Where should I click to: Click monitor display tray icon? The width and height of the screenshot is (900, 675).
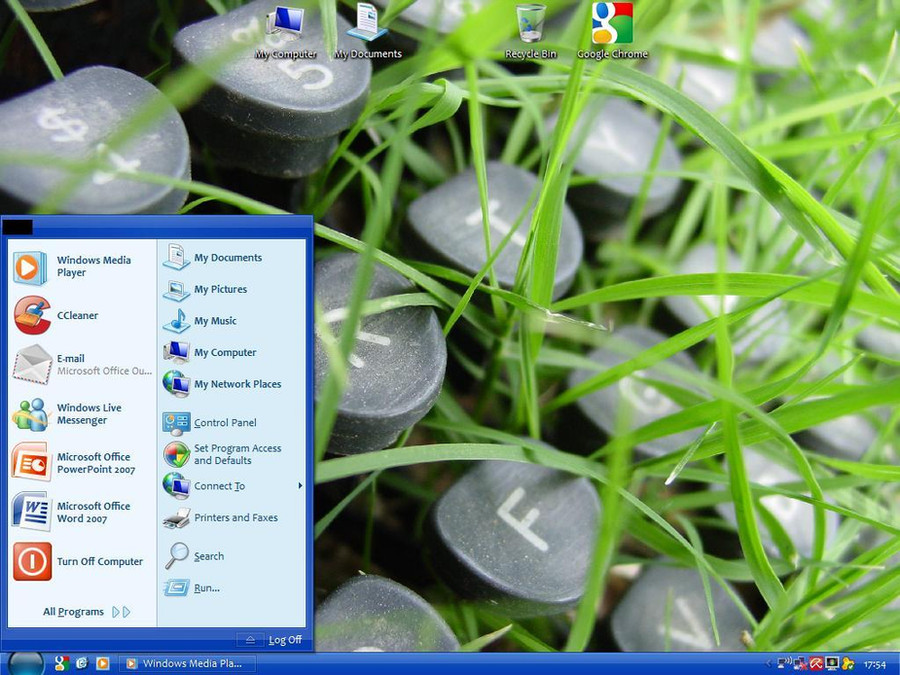pyautogui.click(x=832, y=664)
